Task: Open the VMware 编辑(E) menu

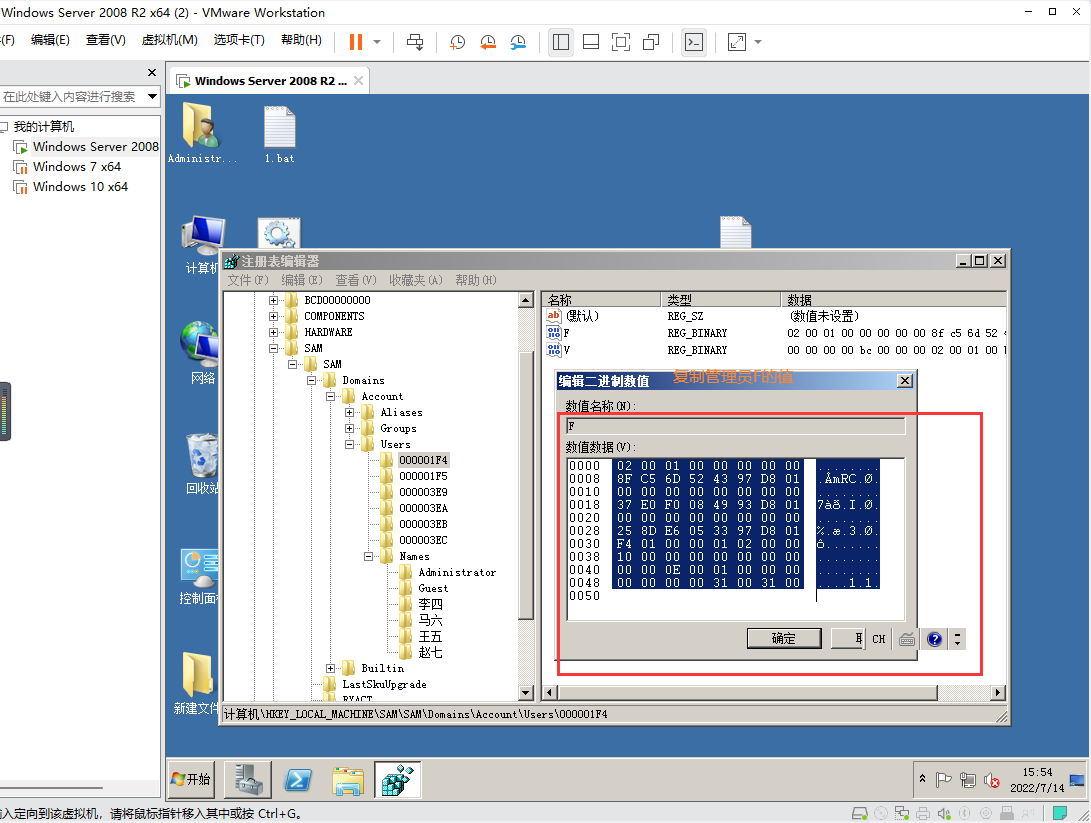Action: (50, 40)
